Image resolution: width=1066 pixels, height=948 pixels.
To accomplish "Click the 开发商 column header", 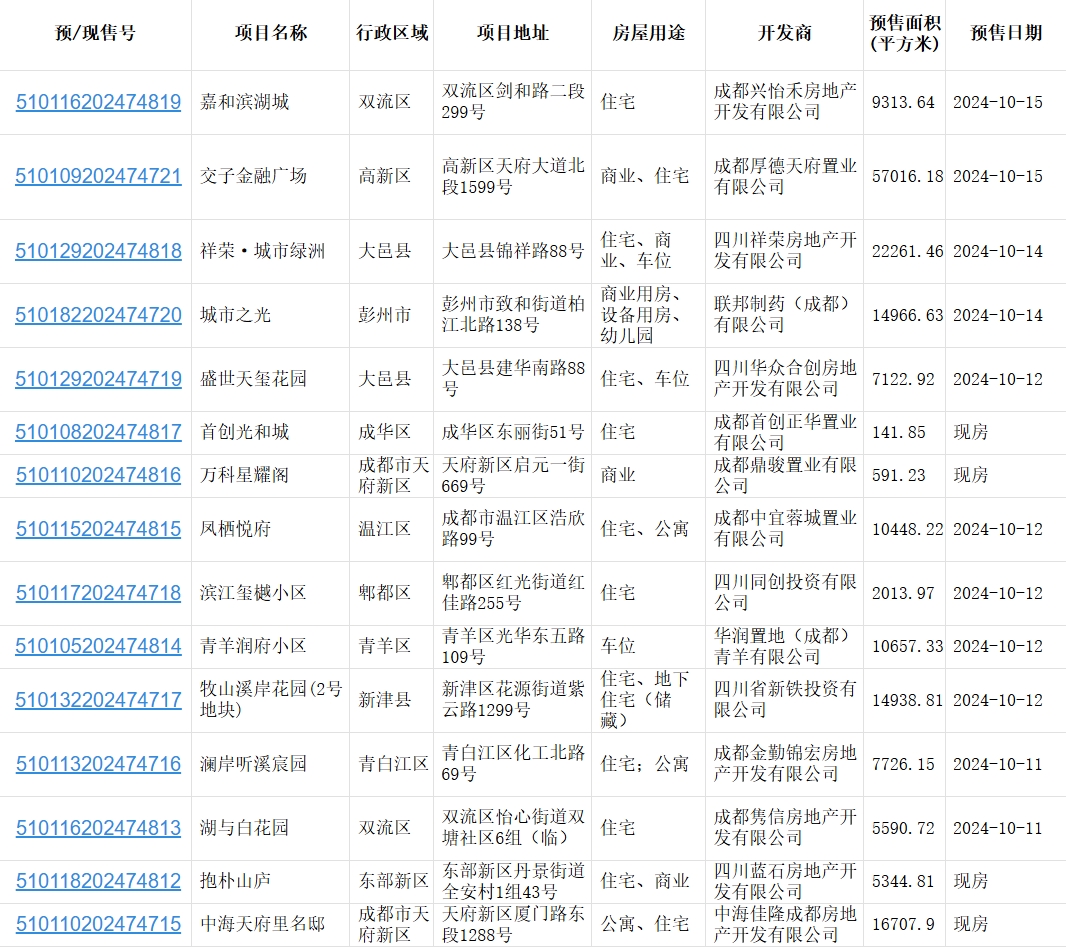I will [785, 33].
